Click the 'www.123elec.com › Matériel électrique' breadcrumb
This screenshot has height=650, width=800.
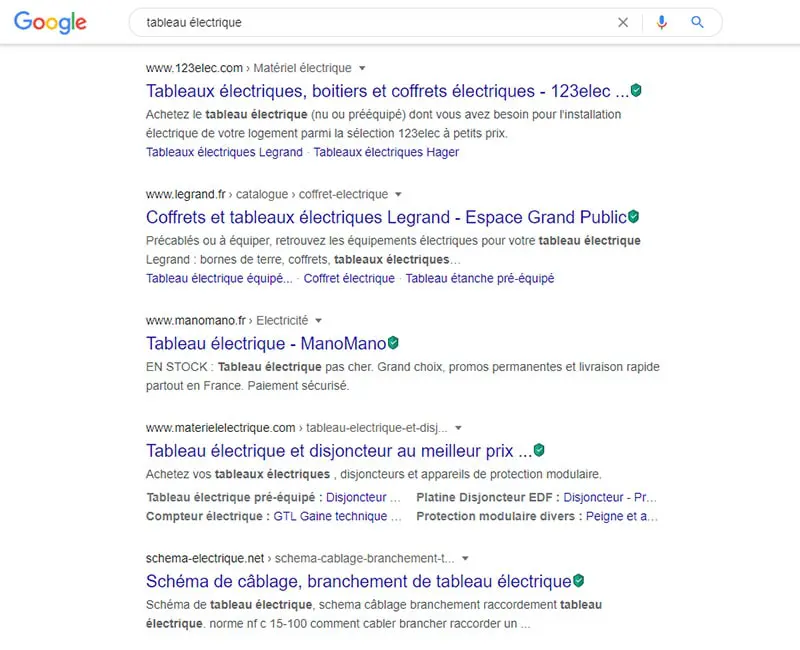coord(248,68)
